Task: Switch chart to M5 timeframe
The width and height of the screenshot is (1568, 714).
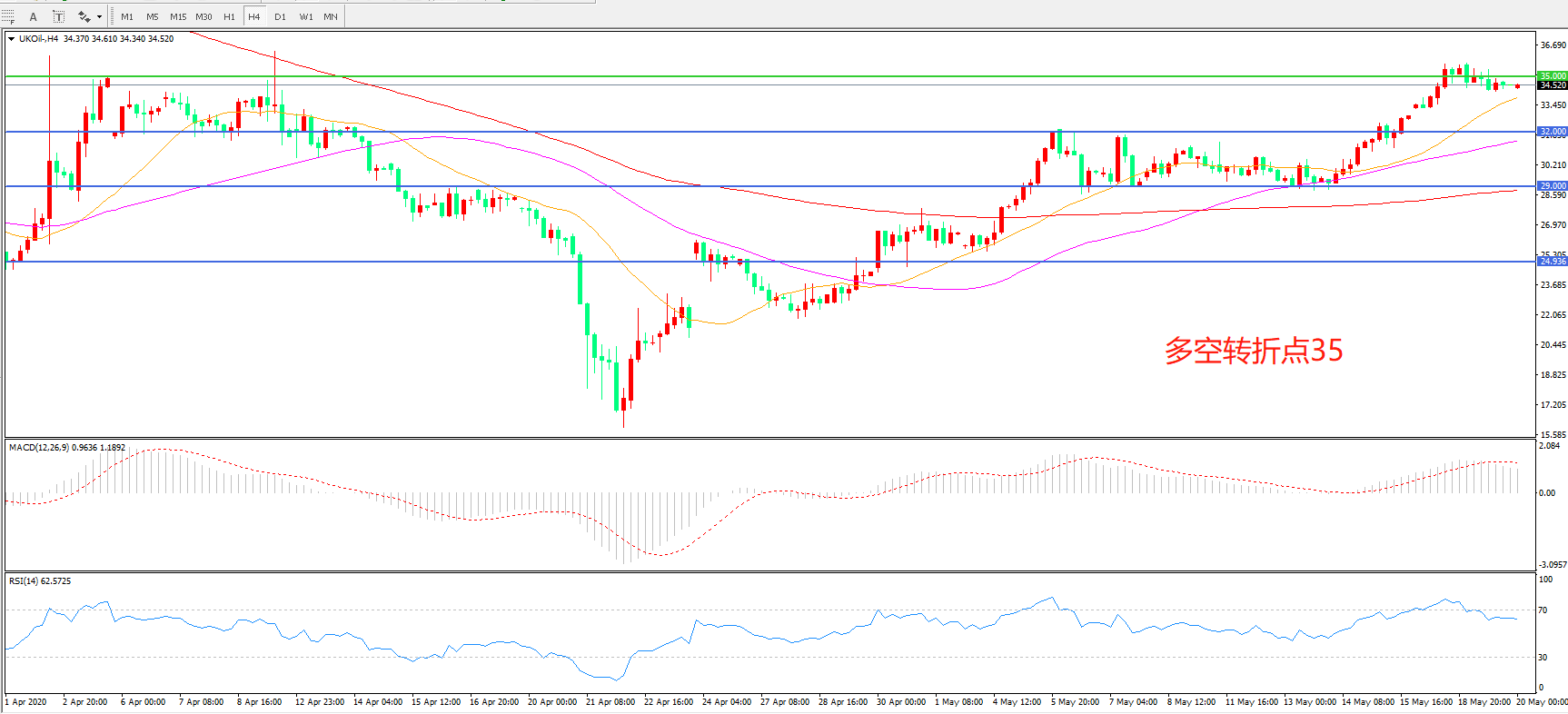Action: pos(152,16)
